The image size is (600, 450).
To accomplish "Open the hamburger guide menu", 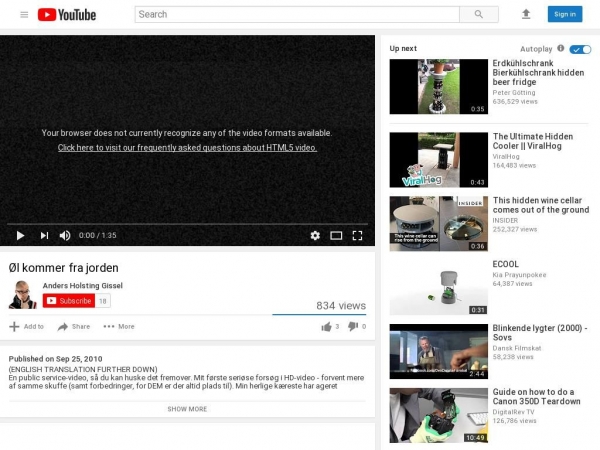I will 24,15.
